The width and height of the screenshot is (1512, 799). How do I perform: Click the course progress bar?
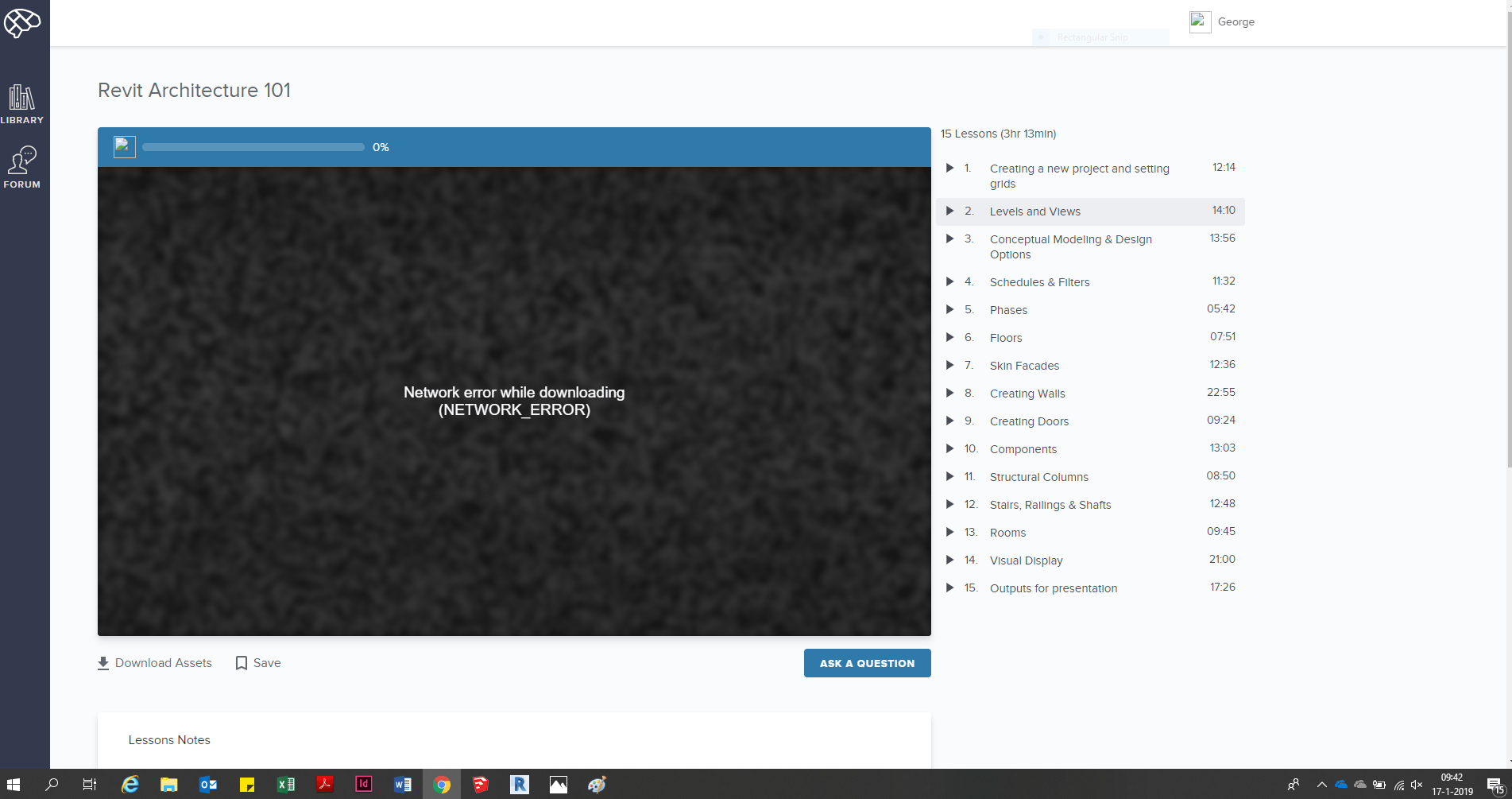point(253,147)
